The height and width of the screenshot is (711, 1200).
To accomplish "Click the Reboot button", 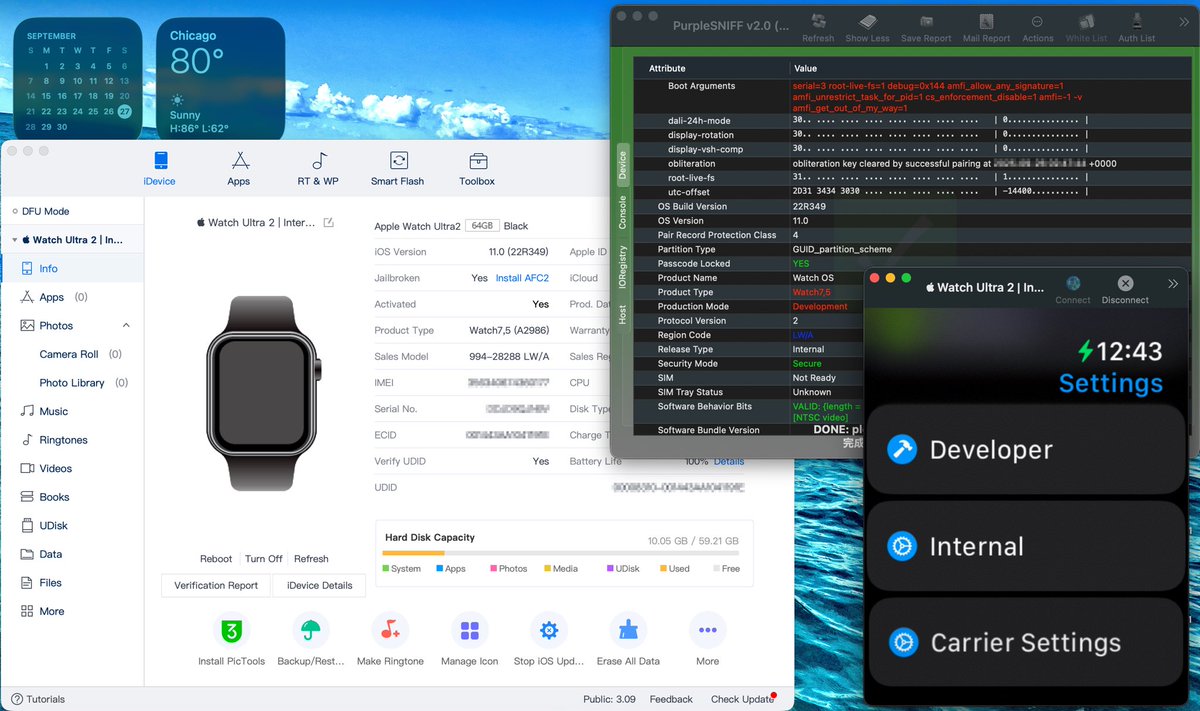I will click(216, 559).
